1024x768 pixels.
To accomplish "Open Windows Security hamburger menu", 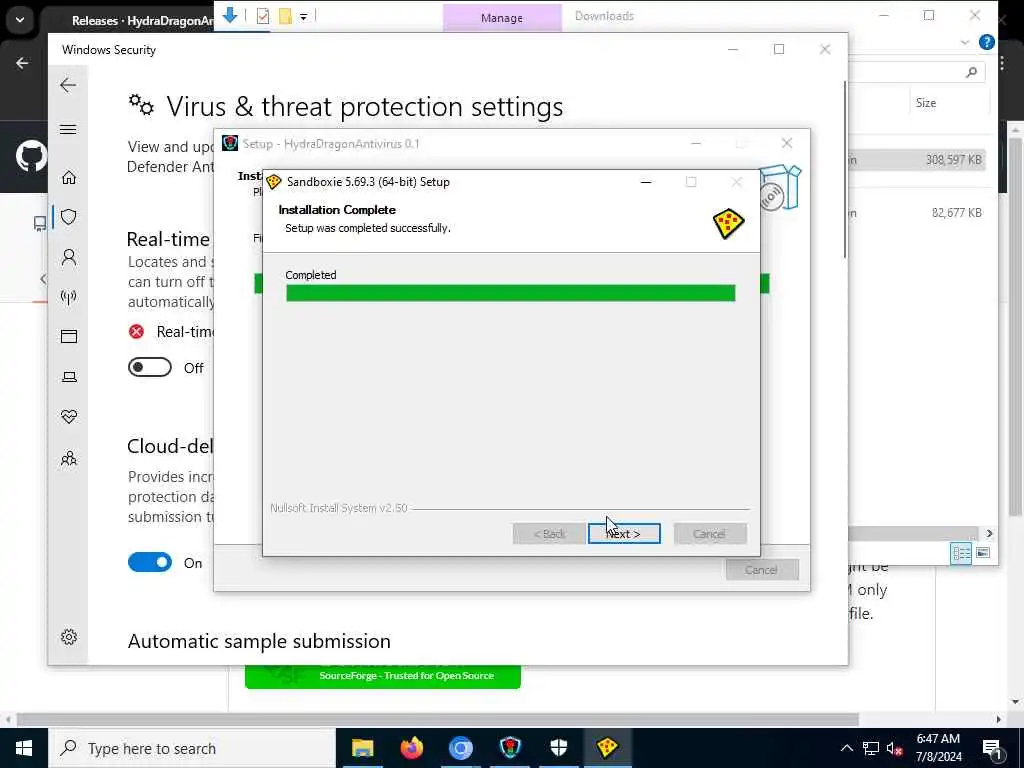I will [x=68, y=129].
